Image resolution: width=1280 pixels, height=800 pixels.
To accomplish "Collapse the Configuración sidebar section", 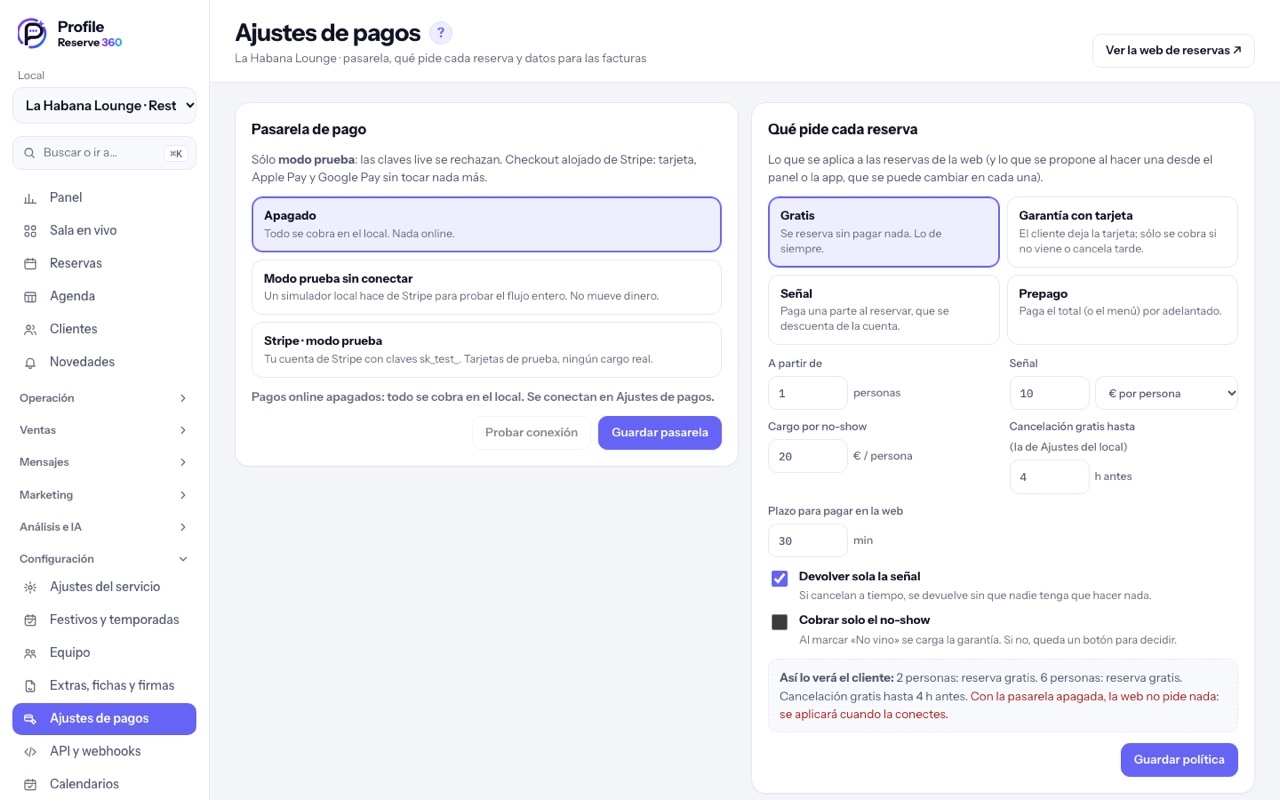I will 104,559.
